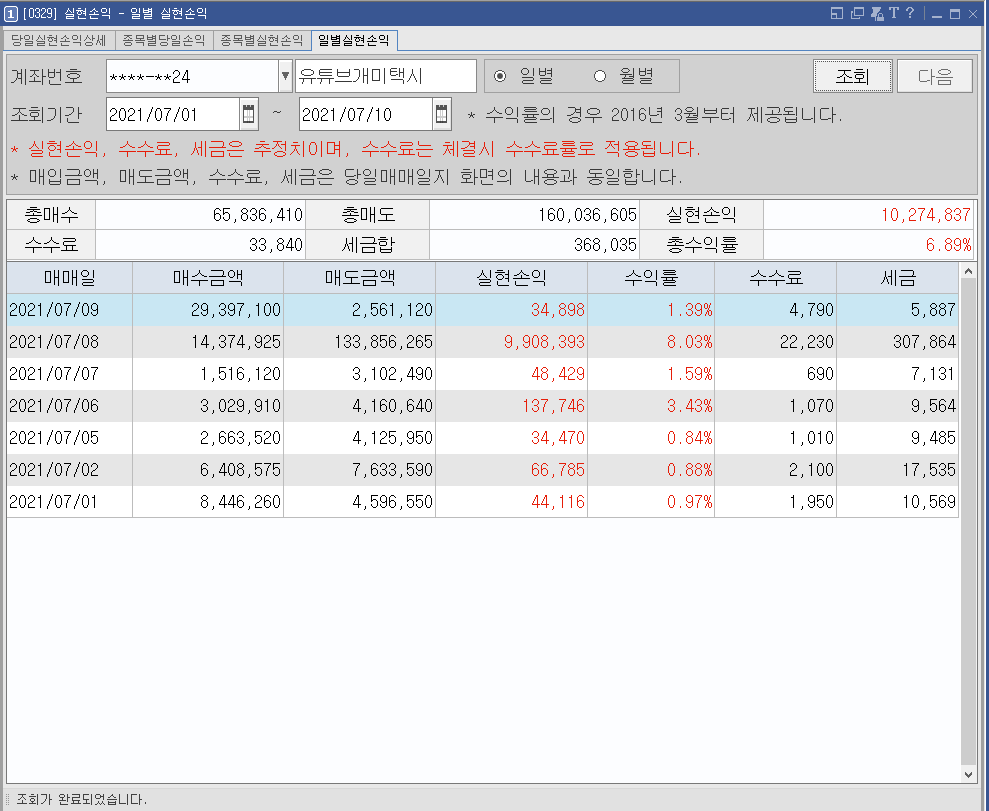Open the end date calendar picker

tap(442, 114)
